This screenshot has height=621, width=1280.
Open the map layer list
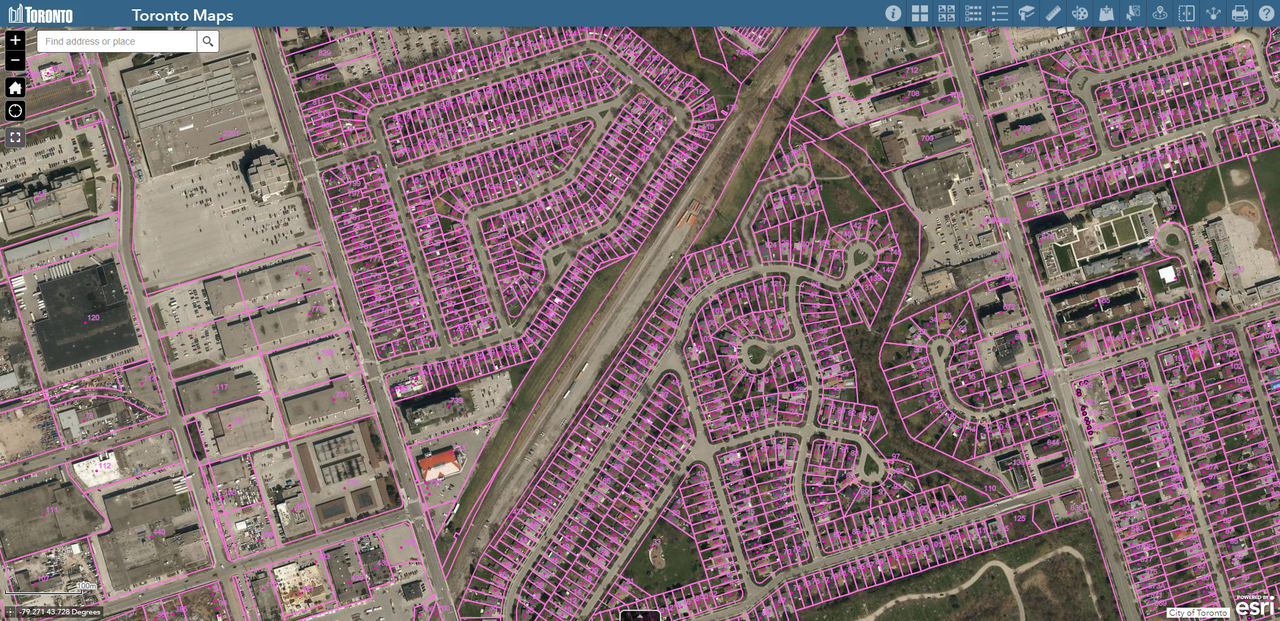[x=973, y=13]
